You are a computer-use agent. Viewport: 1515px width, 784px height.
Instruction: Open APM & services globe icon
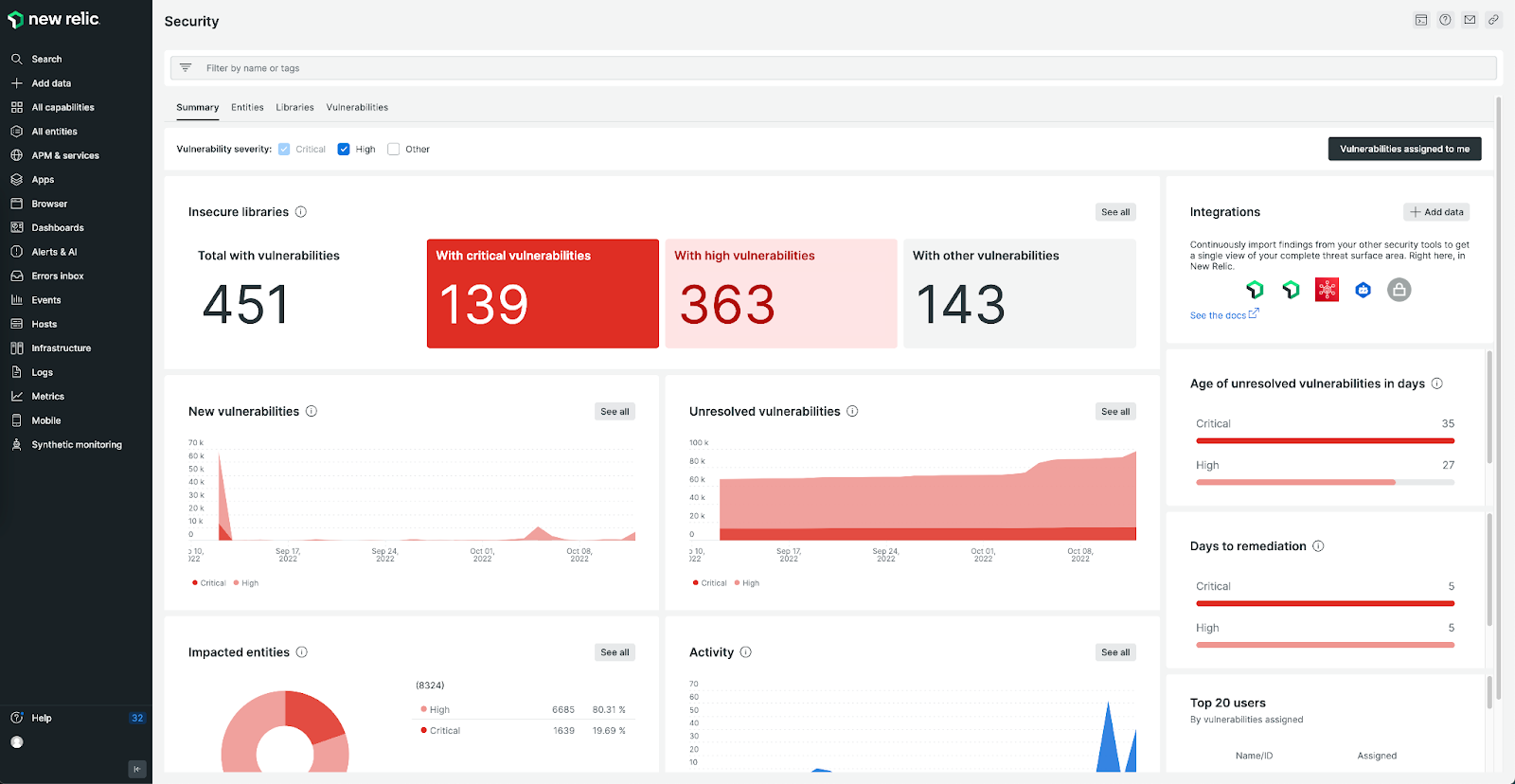pyautogui.click(x=16, y=155)
